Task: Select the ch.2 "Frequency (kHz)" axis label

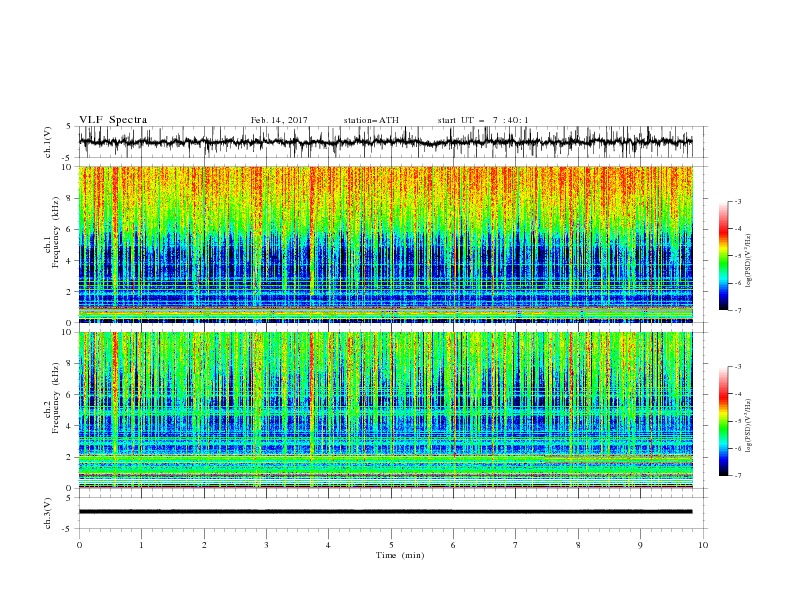Action: [55, 398]
